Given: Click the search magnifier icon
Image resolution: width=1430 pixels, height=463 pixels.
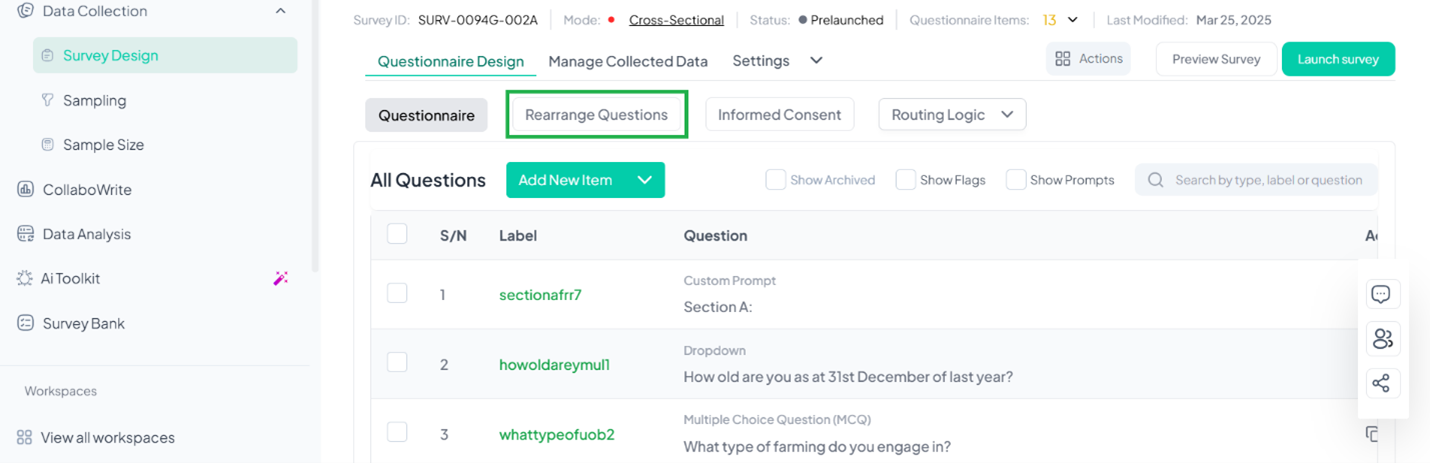Looking at the screenshot, I should (x=1155, y=180).
